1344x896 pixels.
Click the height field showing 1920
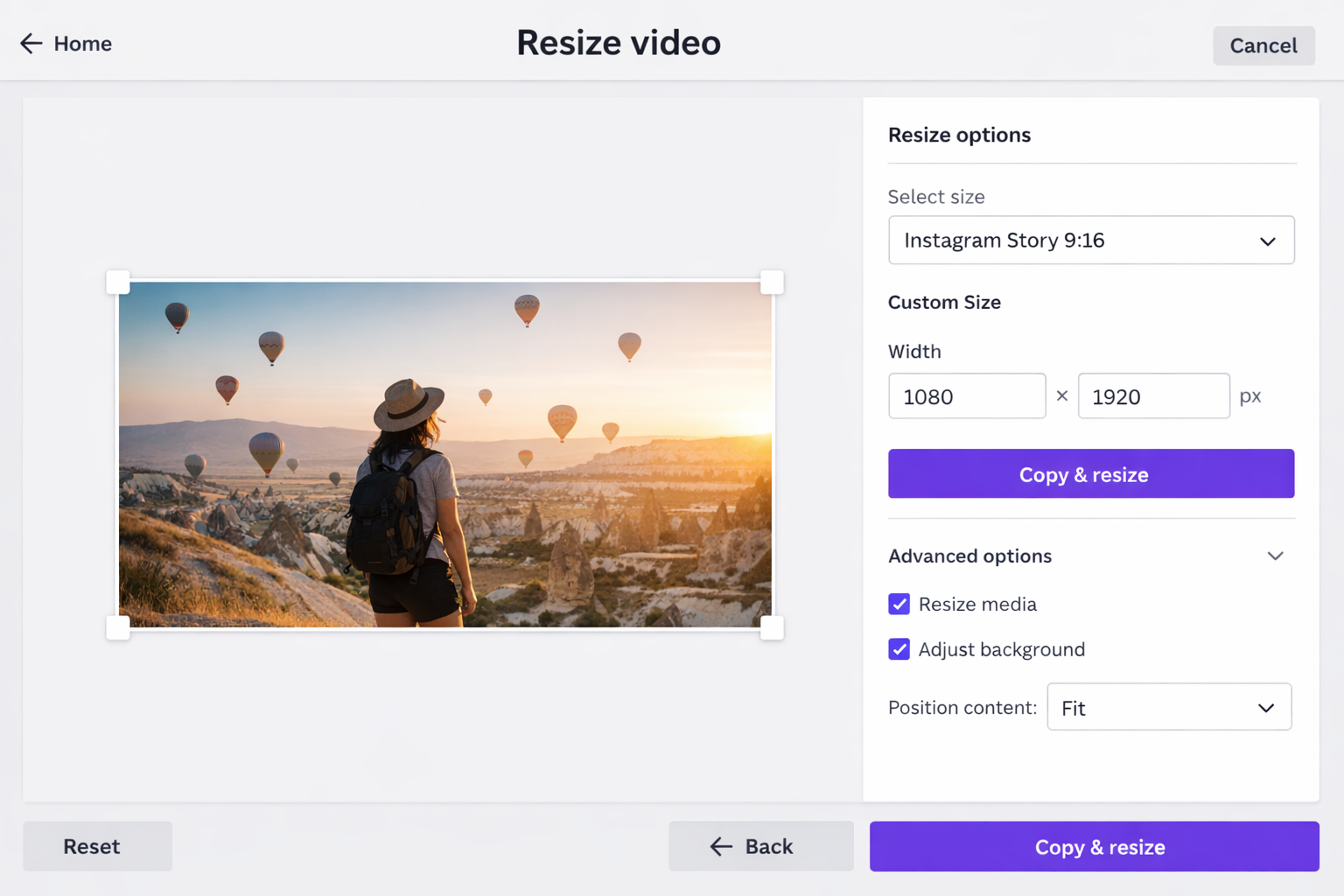1153,395
